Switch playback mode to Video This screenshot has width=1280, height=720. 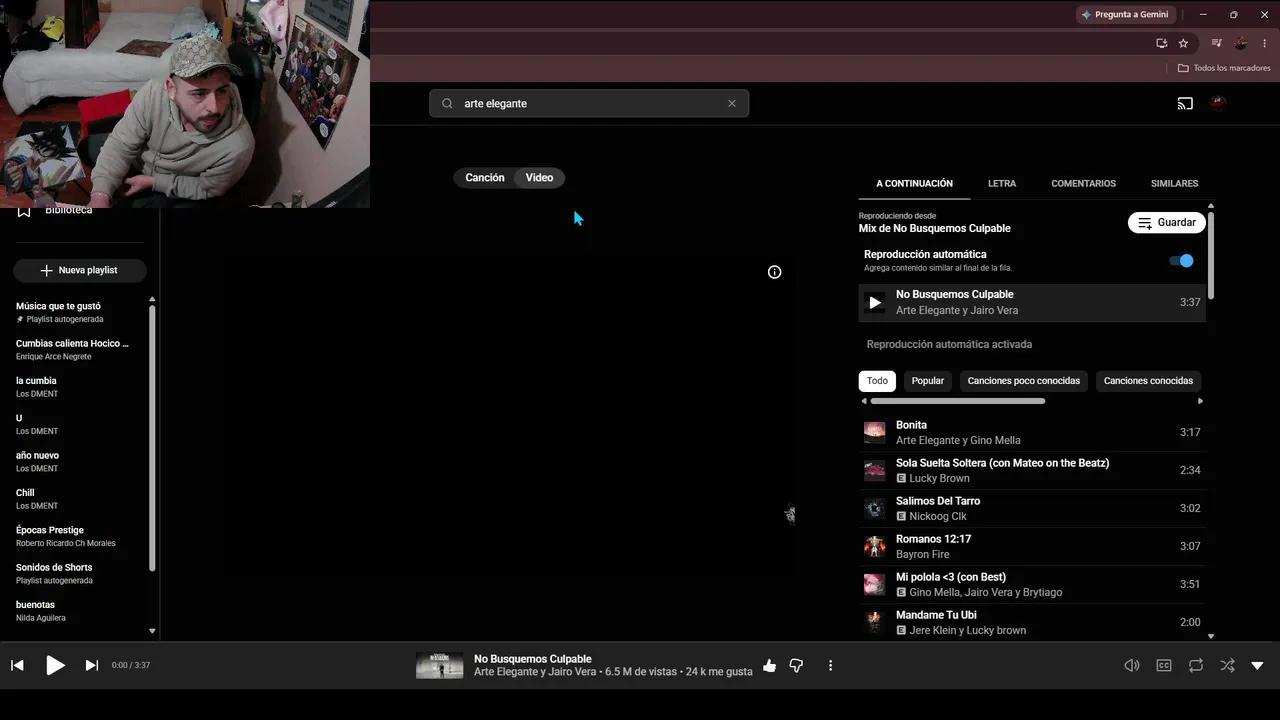[540, 178]
